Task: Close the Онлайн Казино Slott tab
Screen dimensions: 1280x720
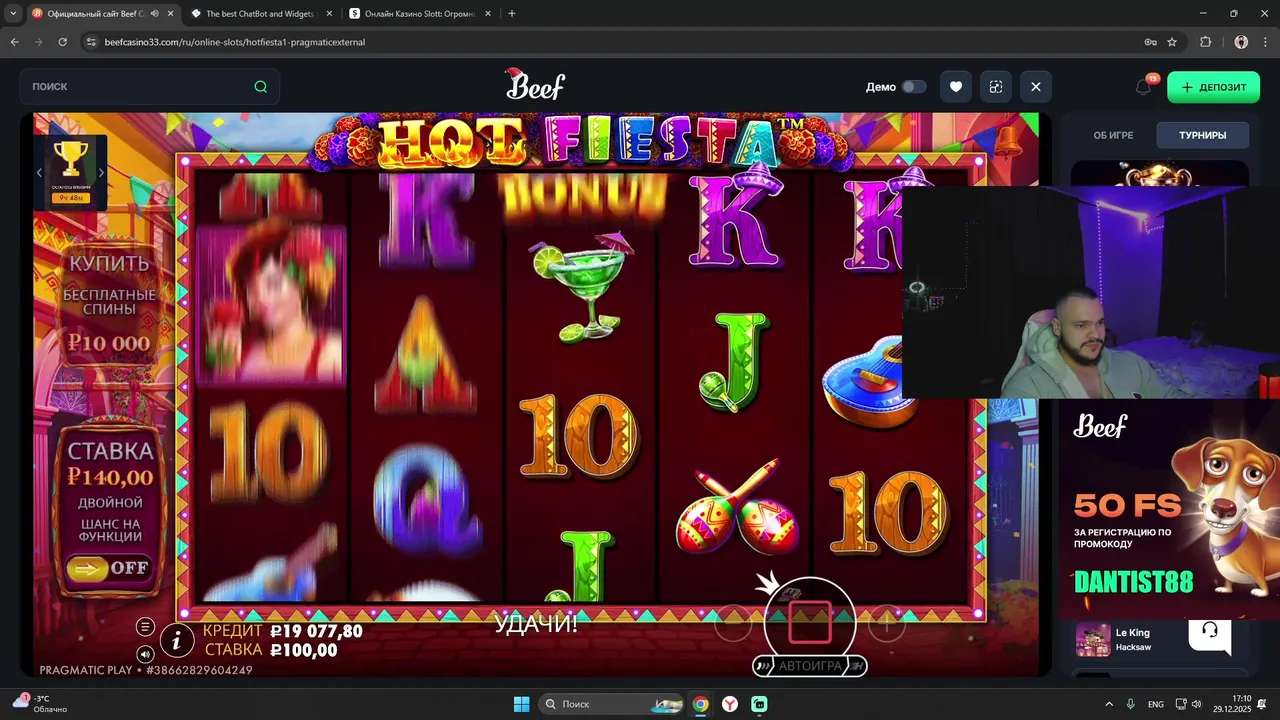Action: coord(488,14)
